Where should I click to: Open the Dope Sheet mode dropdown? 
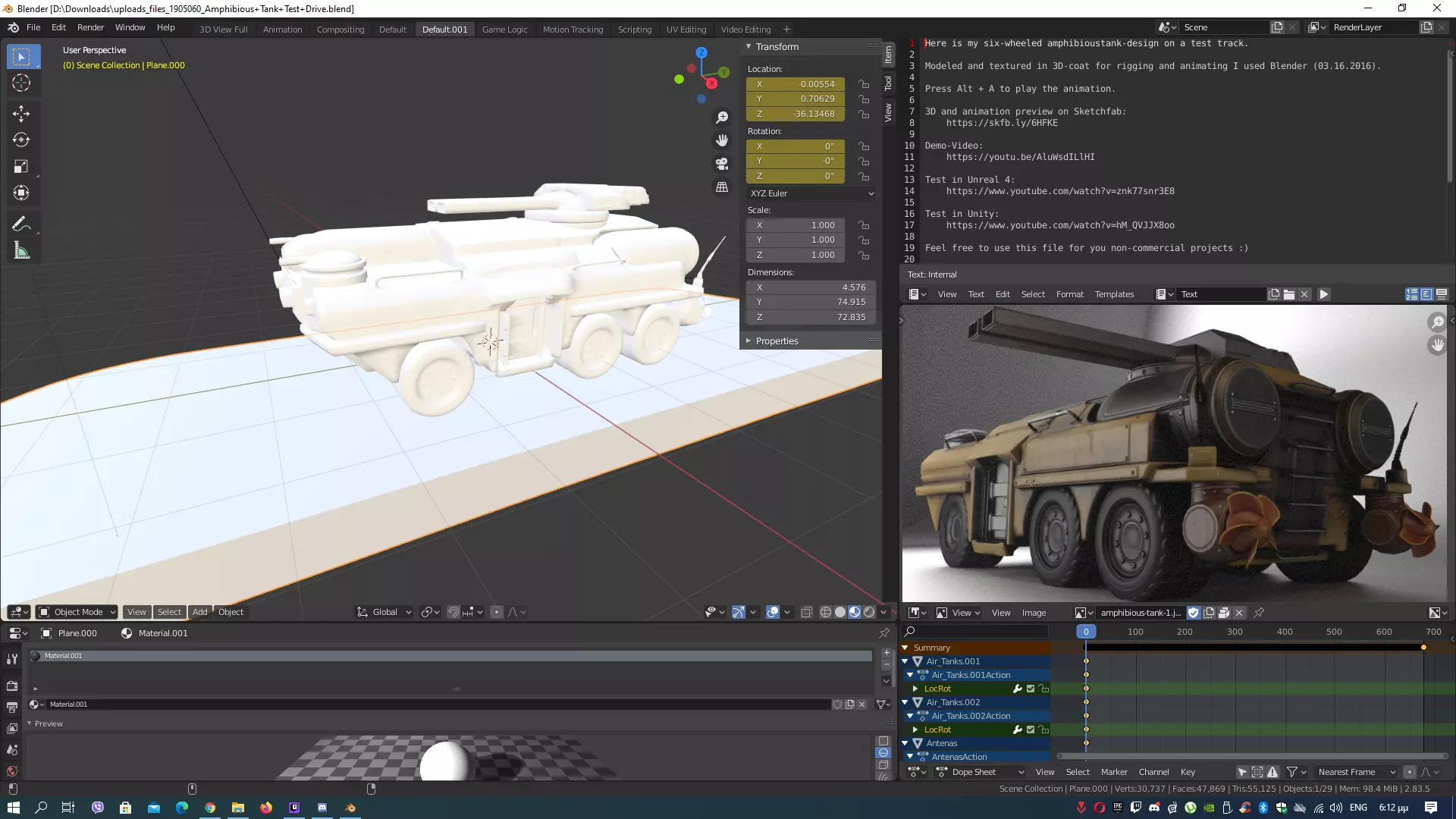(981, 772)
